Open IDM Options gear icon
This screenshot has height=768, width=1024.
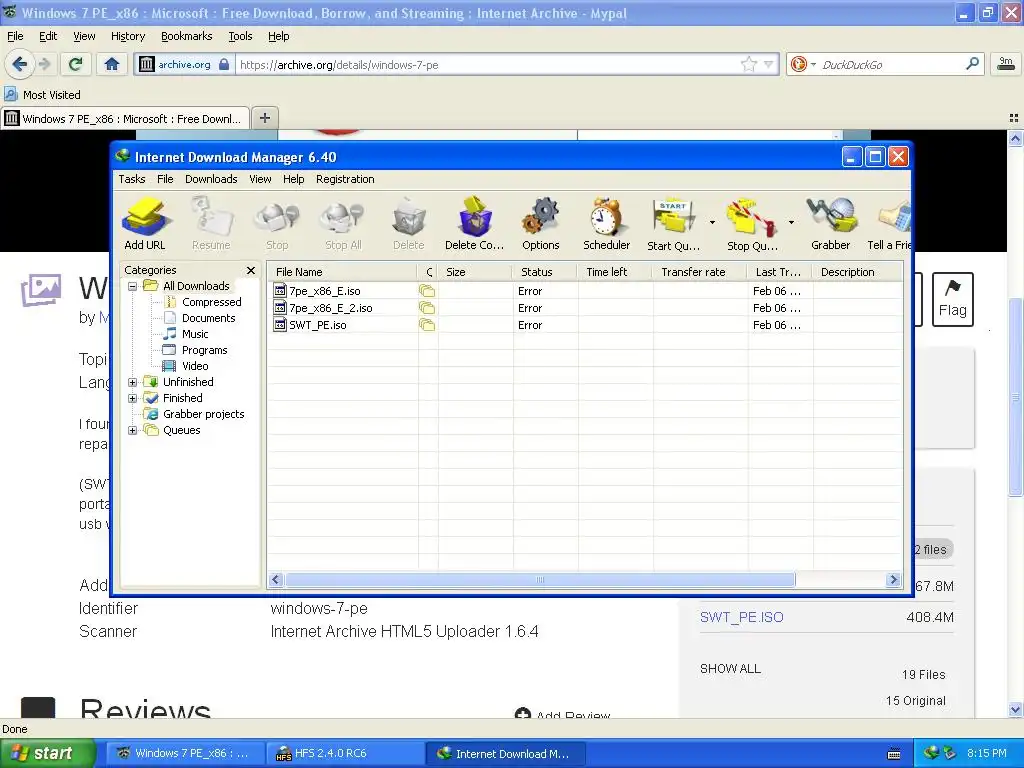[541, 224]
